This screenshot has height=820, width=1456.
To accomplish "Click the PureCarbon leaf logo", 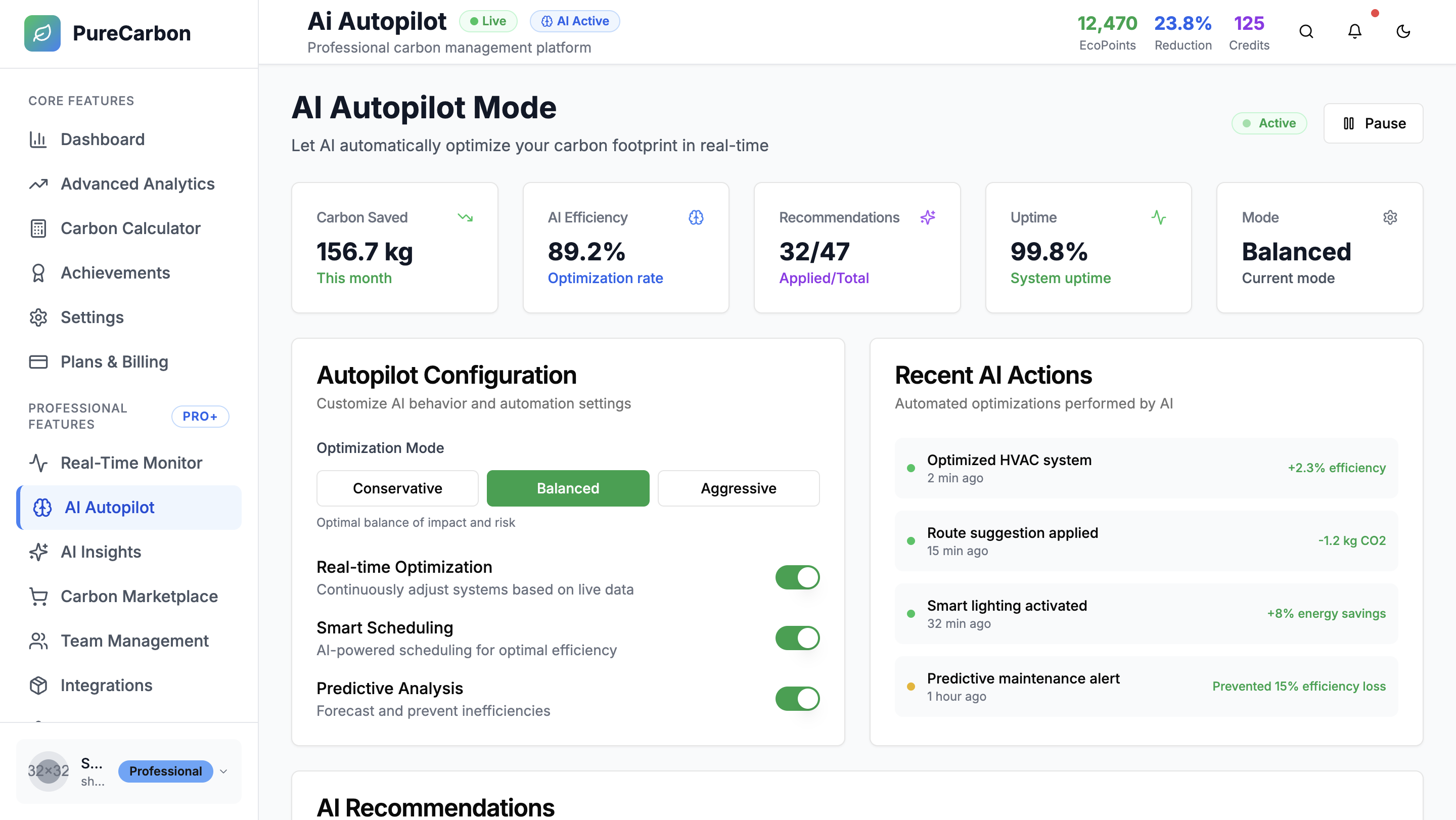I will point(42,33).
